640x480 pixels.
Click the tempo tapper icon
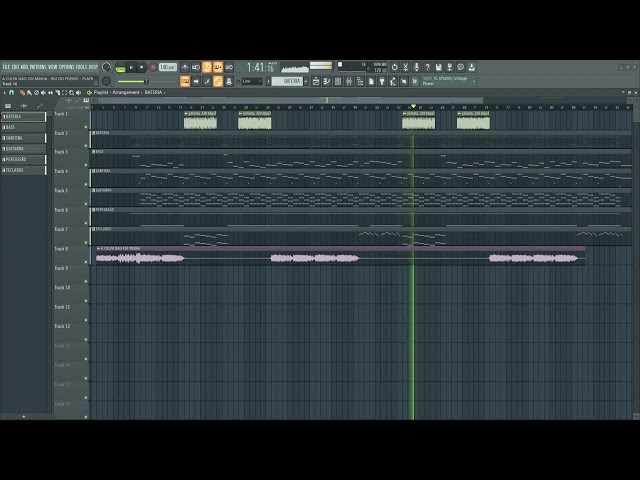[x=393, y=81]
